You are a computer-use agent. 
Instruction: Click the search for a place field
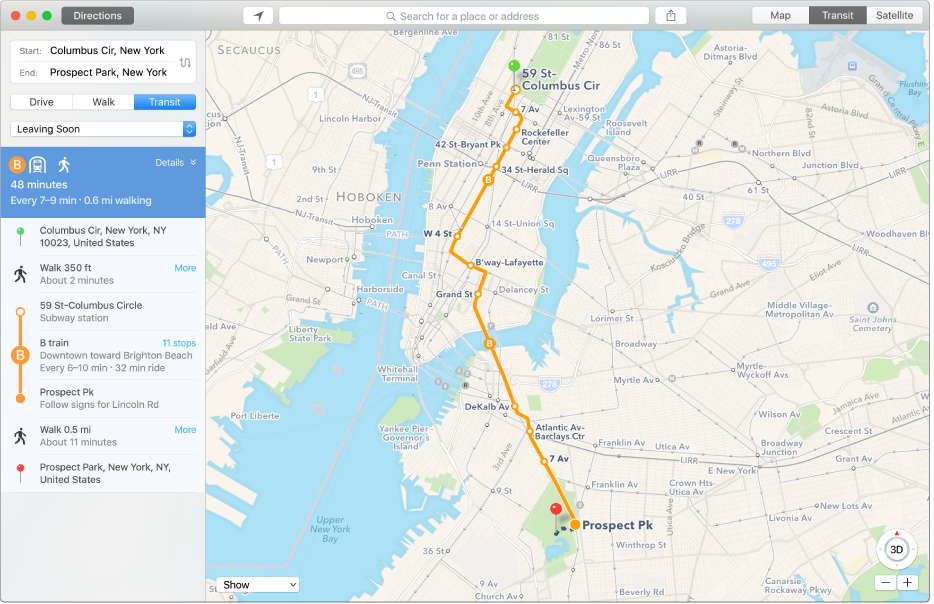click(x=464, y=16)
